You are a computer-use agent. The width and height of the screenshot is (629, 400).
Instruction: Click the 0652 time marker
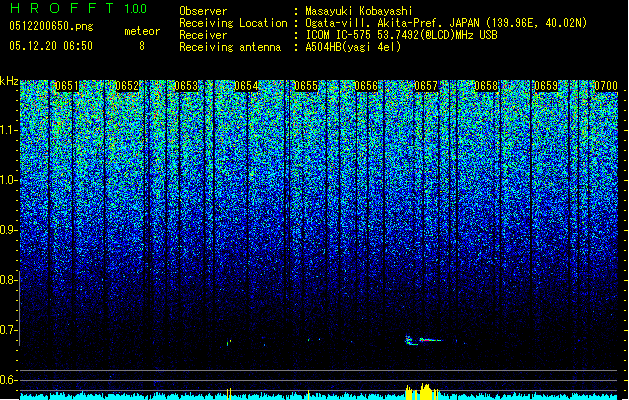pos(127,86)
